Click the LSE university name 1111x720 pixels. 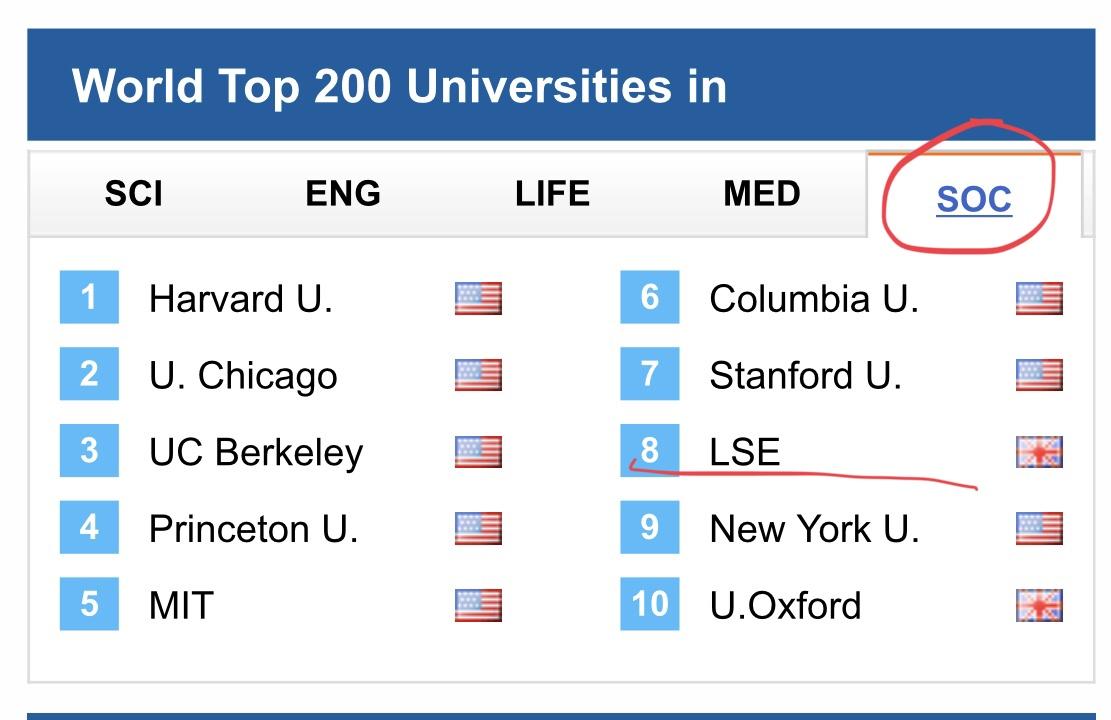[x=744, y=452]
